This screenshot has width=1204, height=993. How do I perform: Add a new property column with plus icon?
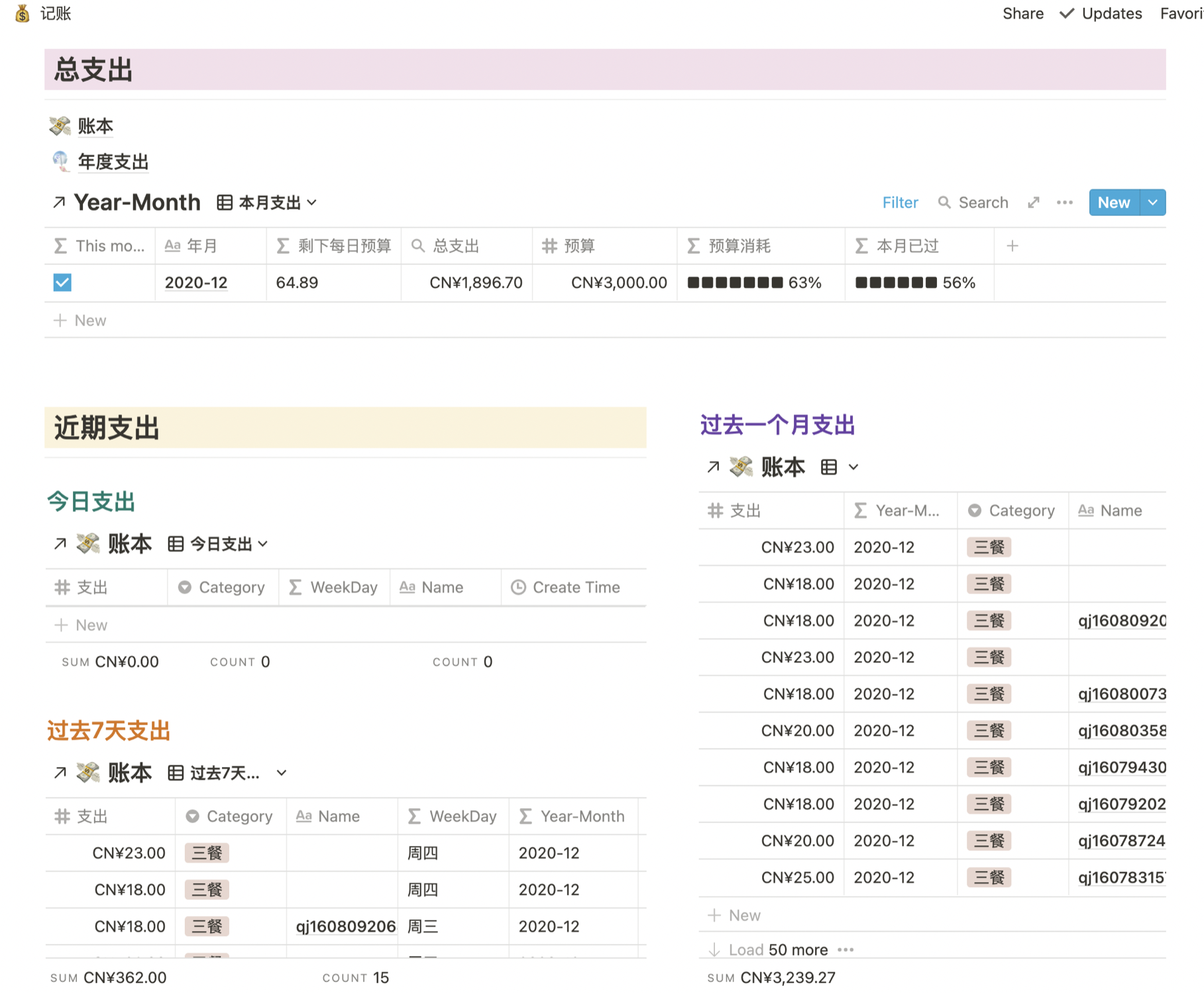pos(1012,246)
